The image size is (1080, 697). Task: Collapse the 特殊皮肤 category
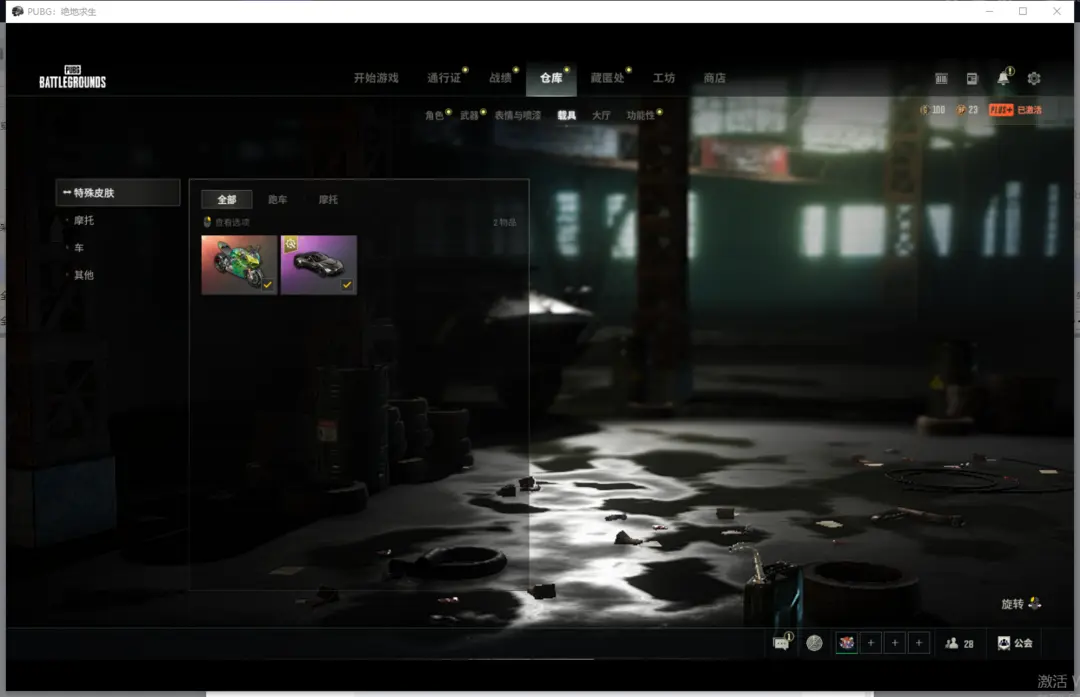pyautogui.click(x=118, y=193)
